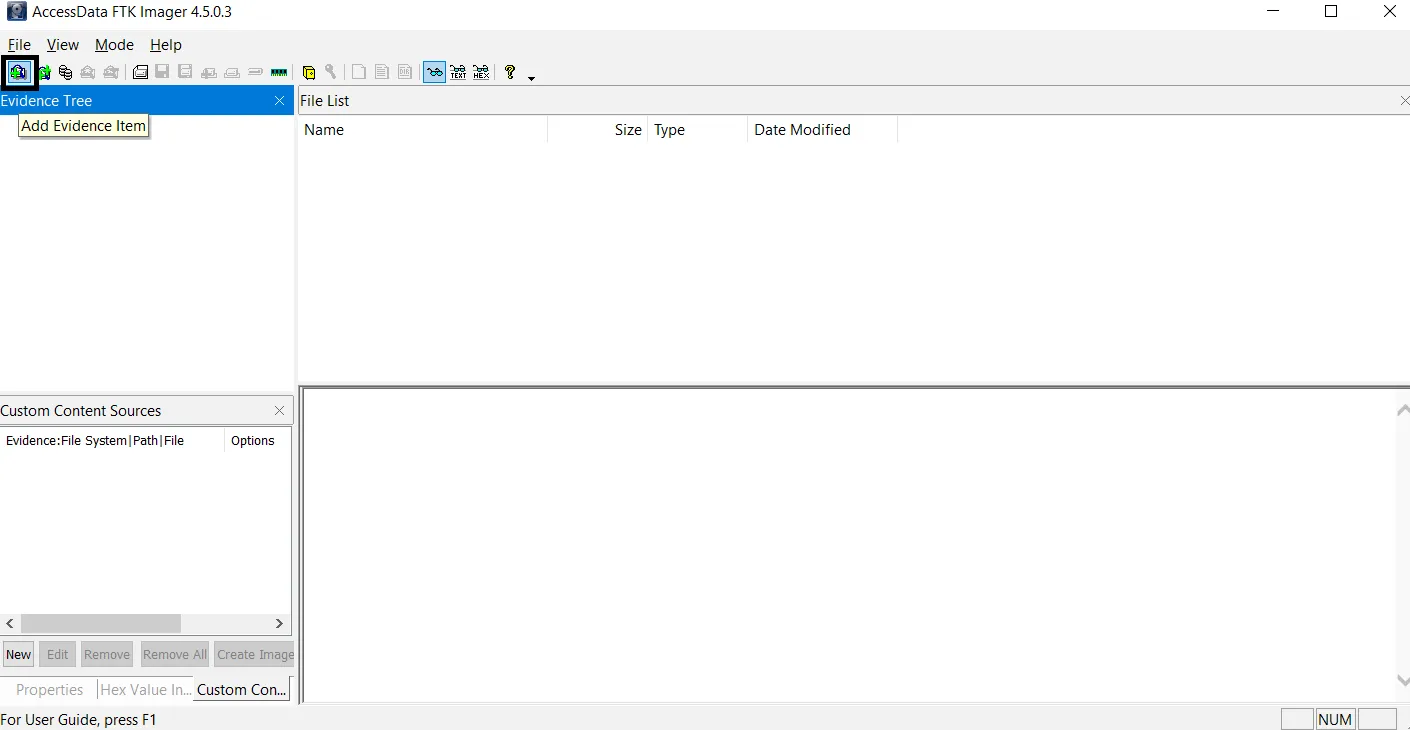Open the View menu
This screenshot has width=1410, height=730.
(63, 45)
